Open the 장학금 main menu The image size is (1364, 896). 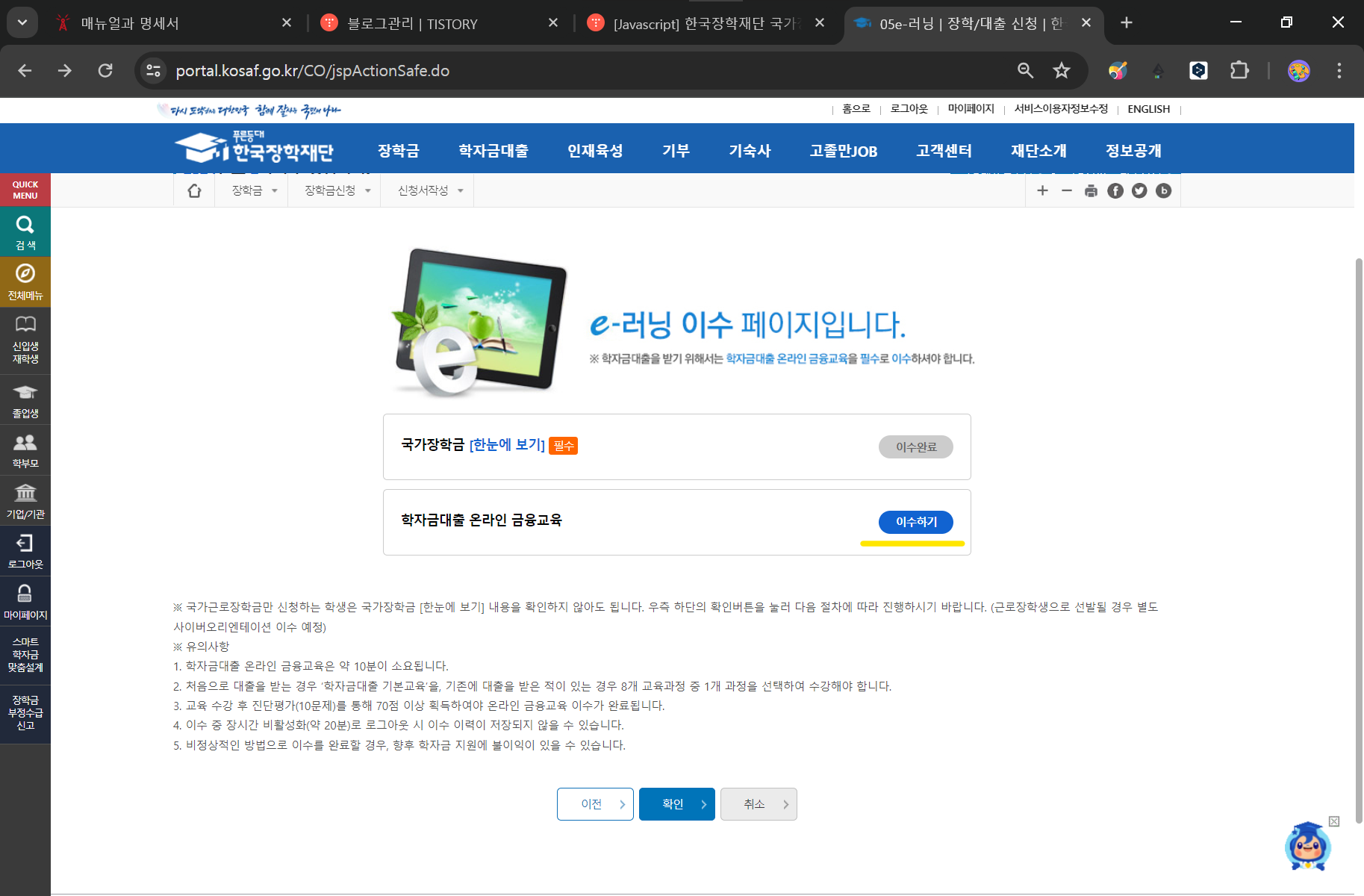click(398, 150)
